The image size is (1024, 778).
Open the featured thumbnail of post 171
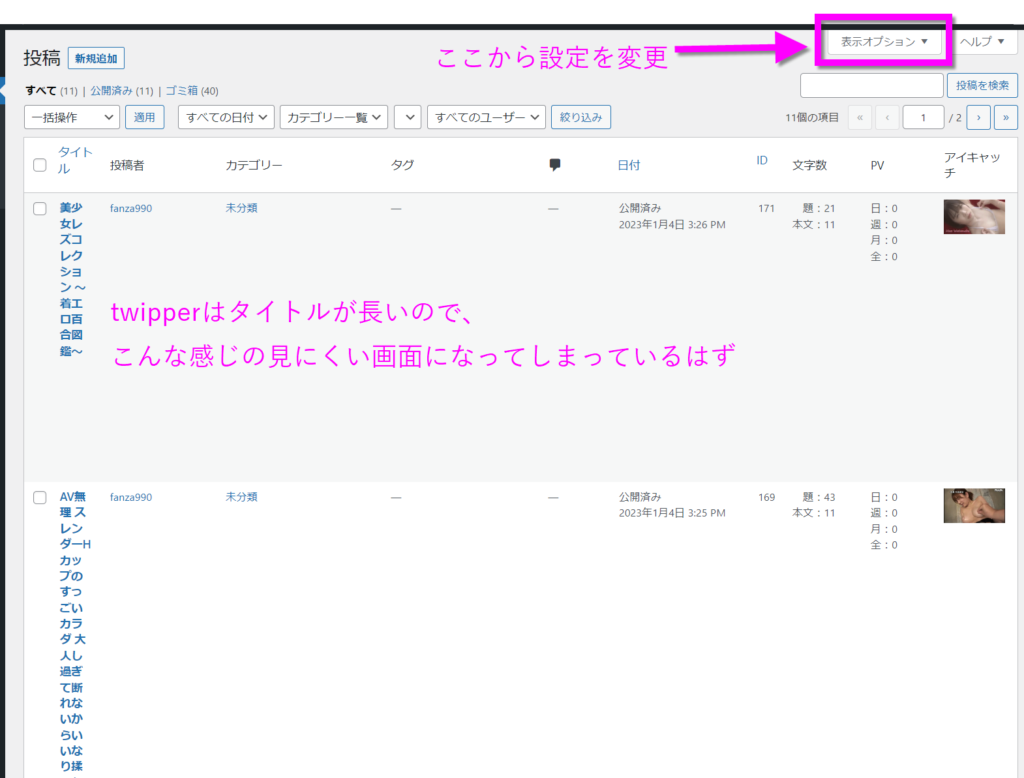coord(974,217)
